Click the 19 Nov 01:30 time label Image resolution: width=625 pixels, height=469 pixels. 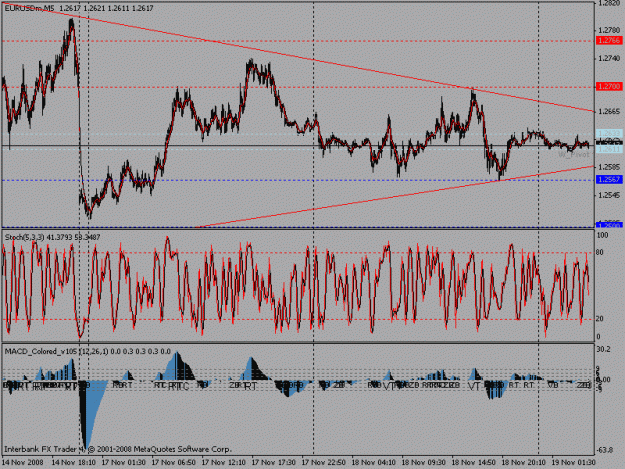[574, 463]
